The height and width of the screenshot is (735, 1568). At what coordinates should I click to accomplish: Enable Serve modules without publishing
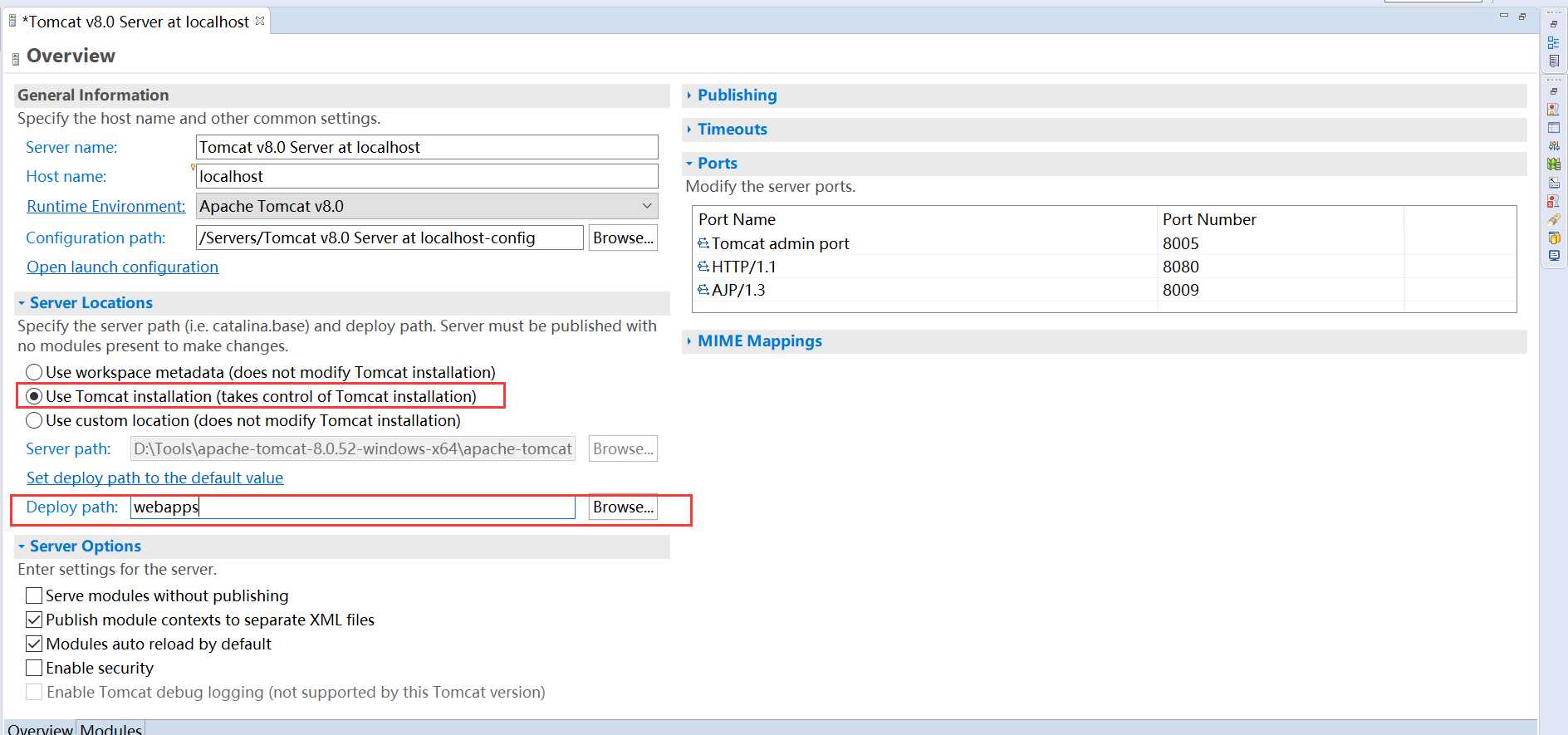[34, 595]
